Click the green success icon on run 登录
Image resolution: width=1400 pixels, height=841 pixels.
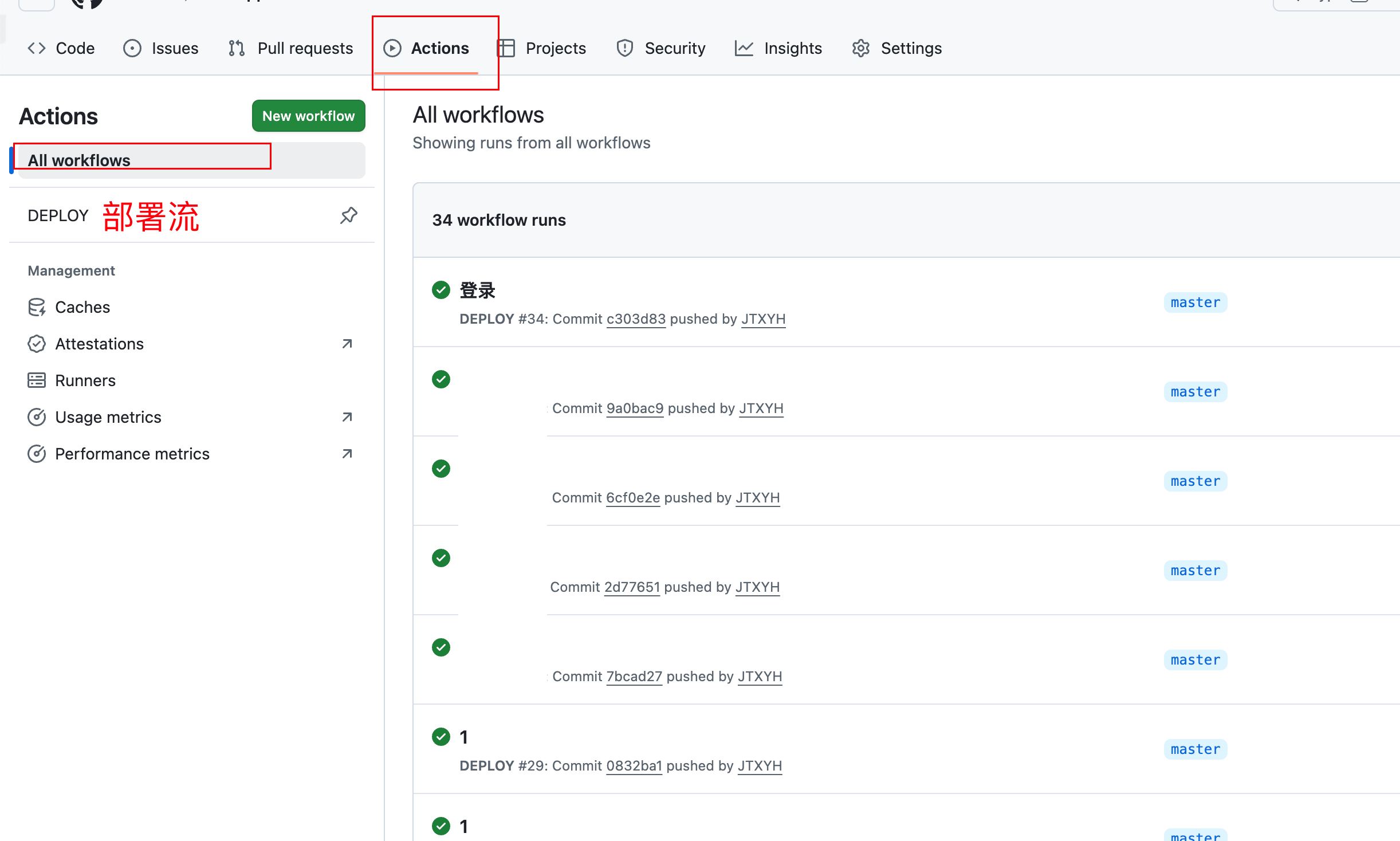click(x=441, y=290)
